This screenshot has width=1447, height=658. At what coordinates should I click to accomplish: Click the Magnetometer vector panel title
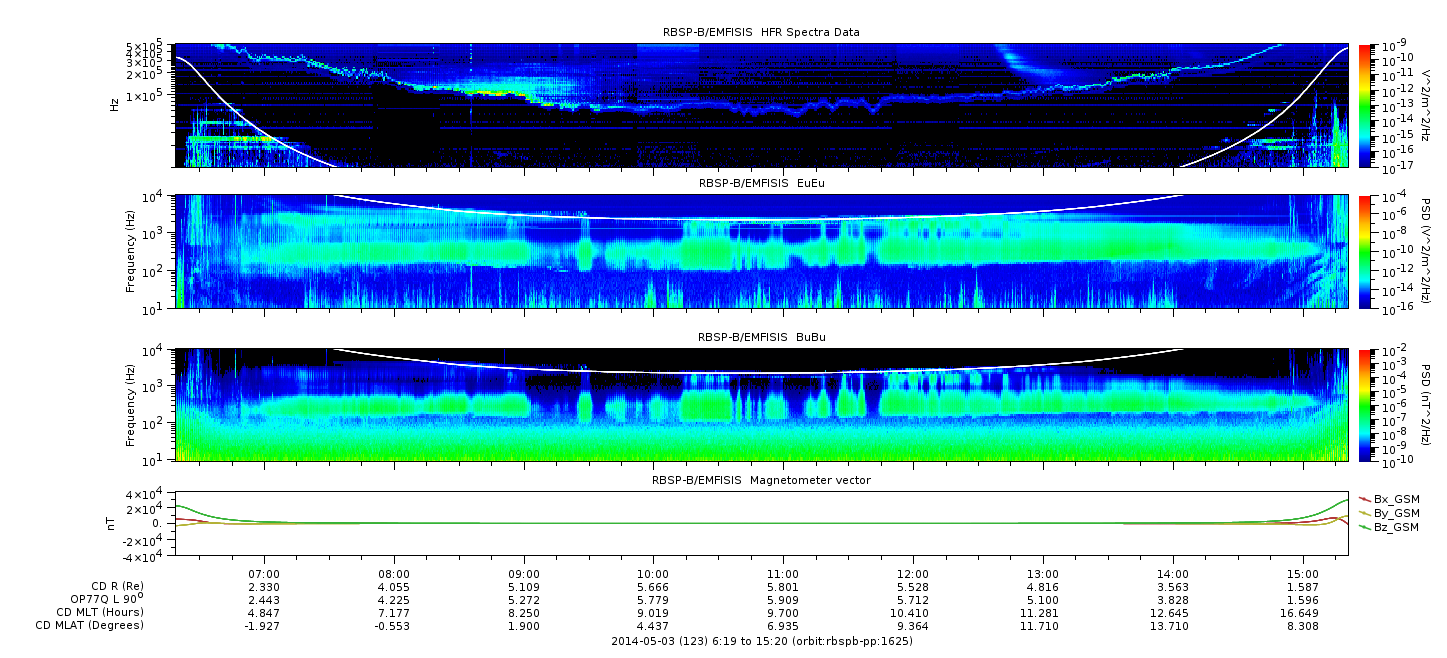point(761,480)
